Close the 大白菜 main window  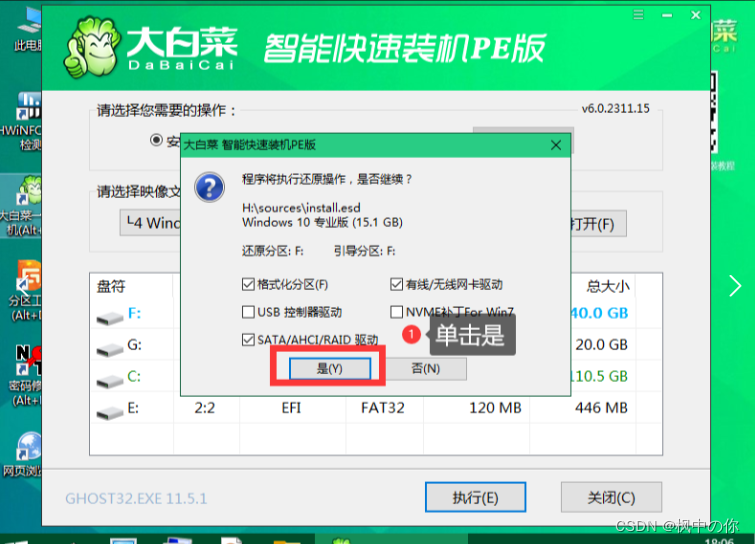(x=696, y=15)
